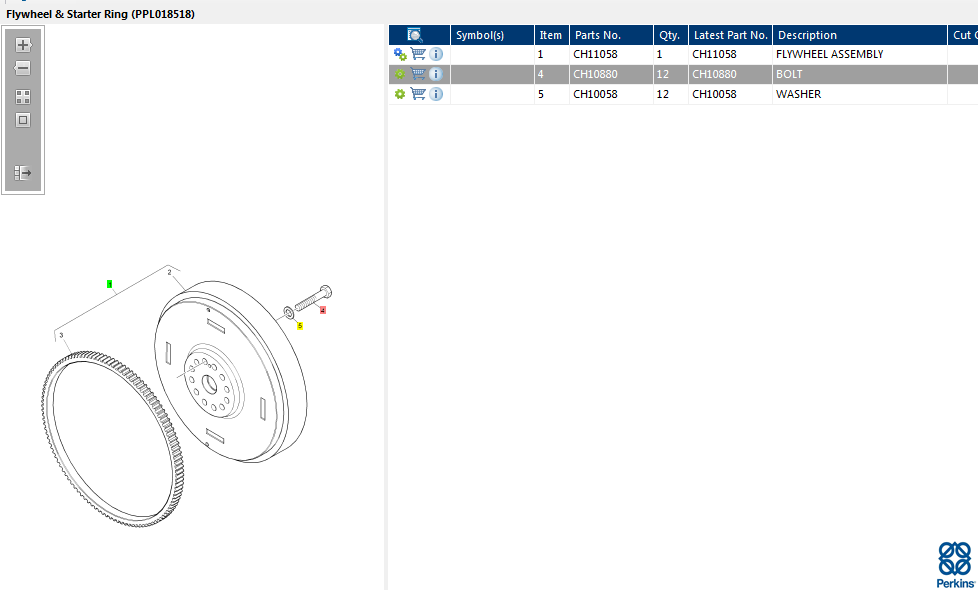This screenshot has height=590, width=978.
Task: Click callout 2 on the flywheel drawing
Action: click(x=170, y=273)
